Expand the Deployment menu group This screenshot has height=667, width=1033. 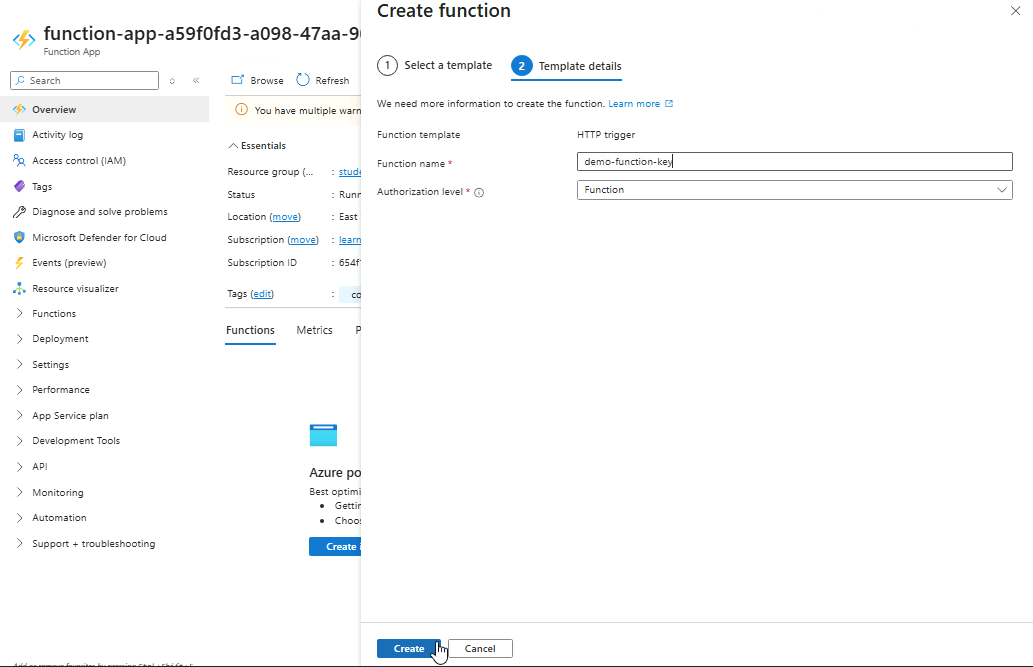[60, 339]
